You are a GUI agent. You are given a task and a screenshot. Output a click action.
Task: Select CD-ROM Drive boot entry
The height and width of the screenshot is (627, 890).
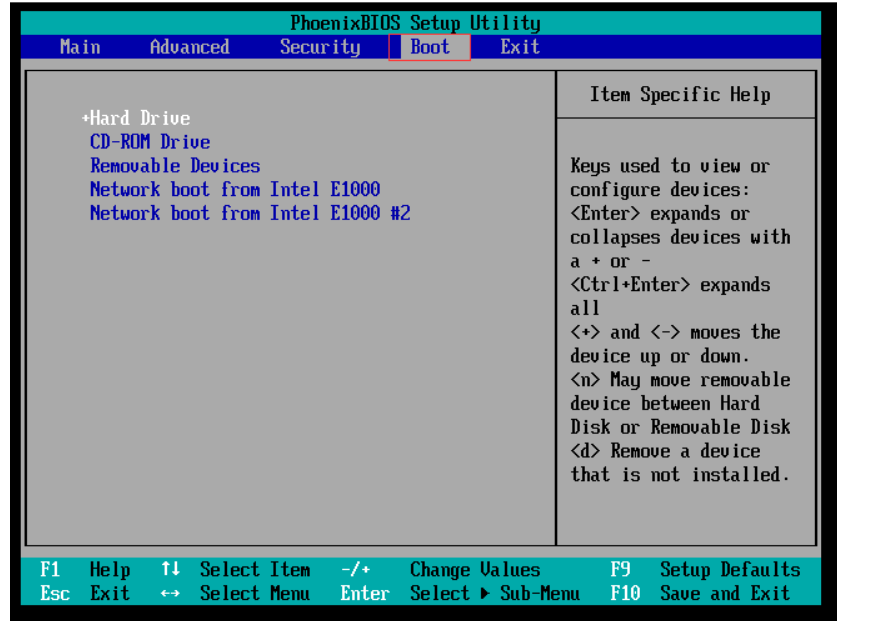click(150, 142)
